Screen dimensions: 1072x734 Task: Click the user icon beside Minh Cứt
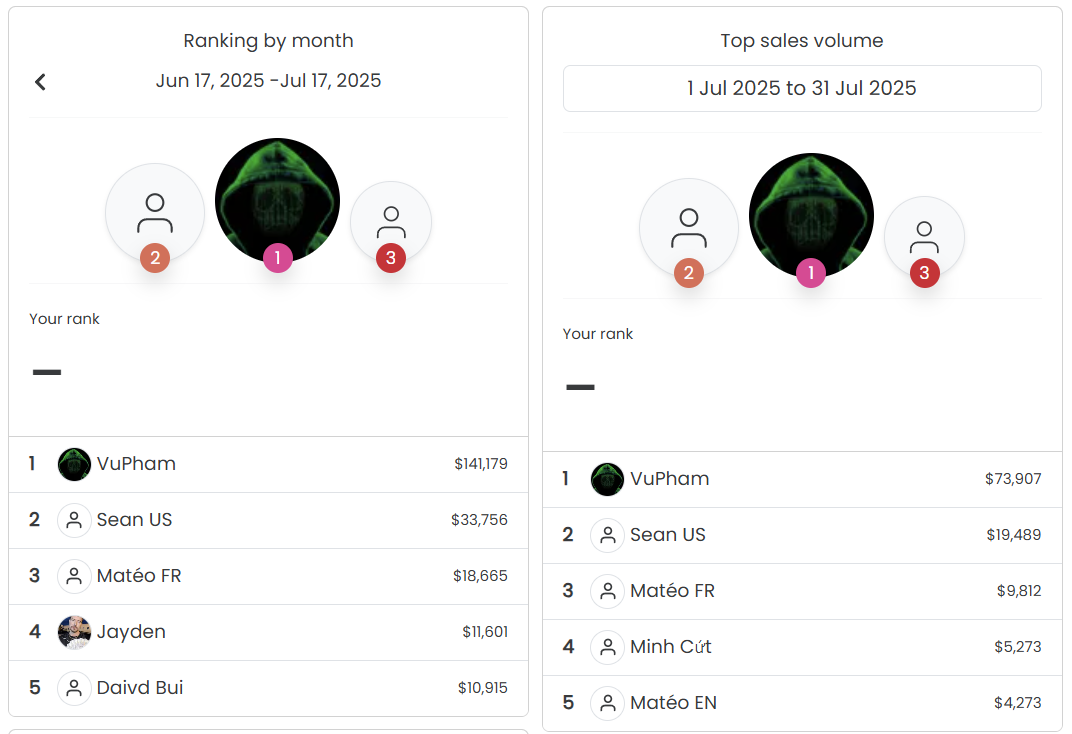[608, 647]
